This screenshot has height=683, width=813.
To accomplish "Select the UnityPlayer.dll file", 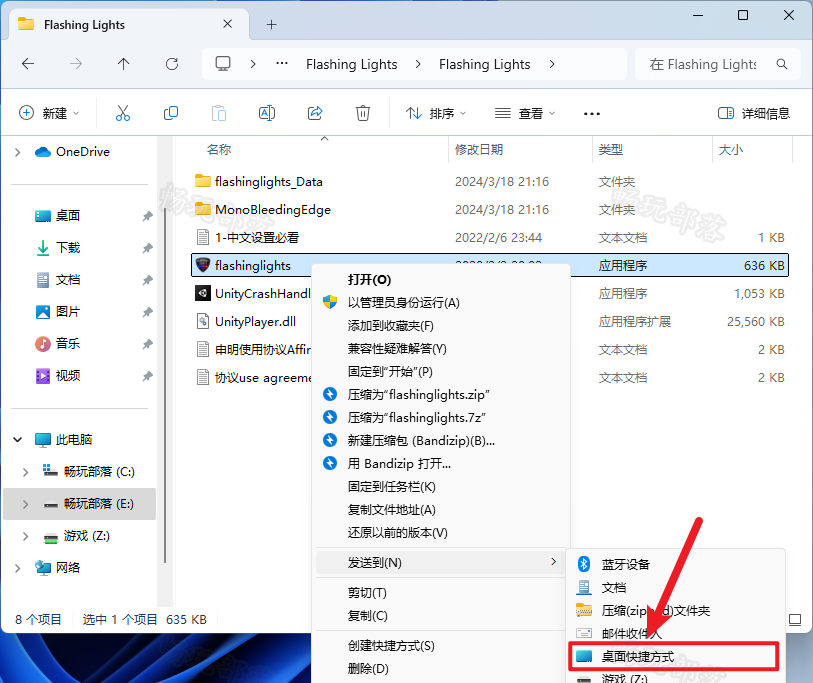I will (255, 322).
